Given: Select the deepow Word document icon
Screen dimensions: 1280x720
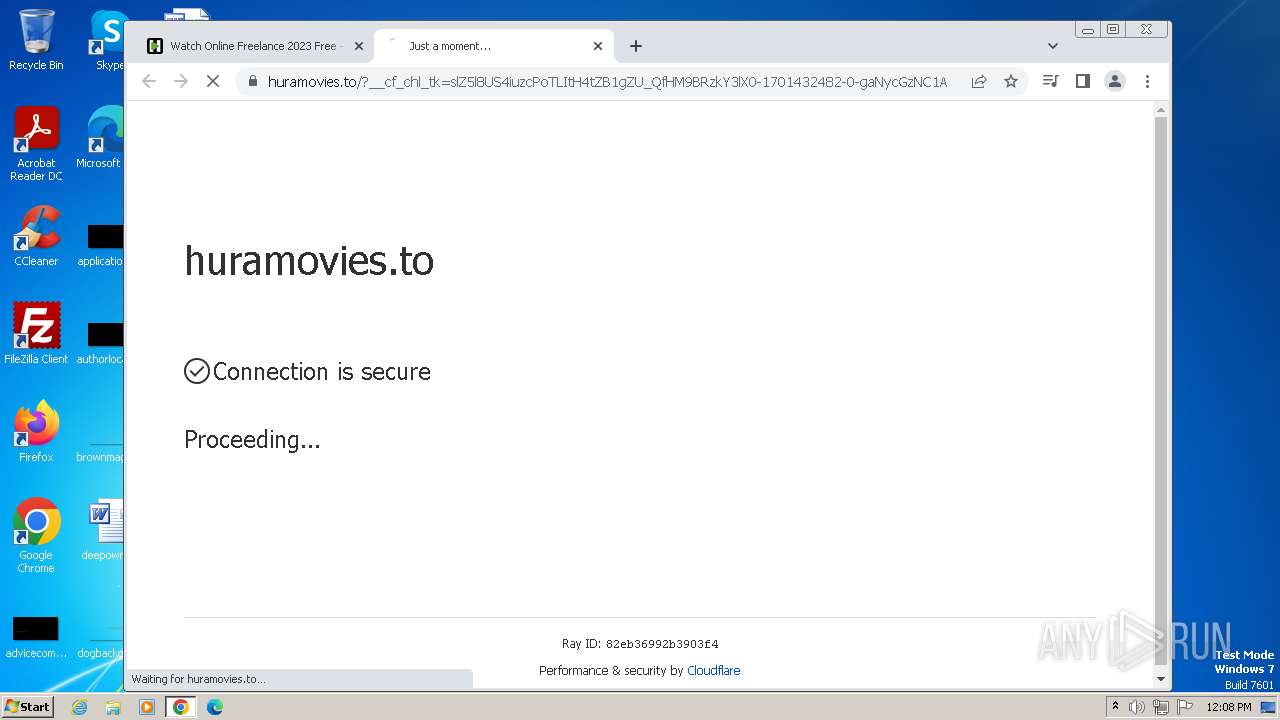Looking at the screenshot, I should pos(103,530).
